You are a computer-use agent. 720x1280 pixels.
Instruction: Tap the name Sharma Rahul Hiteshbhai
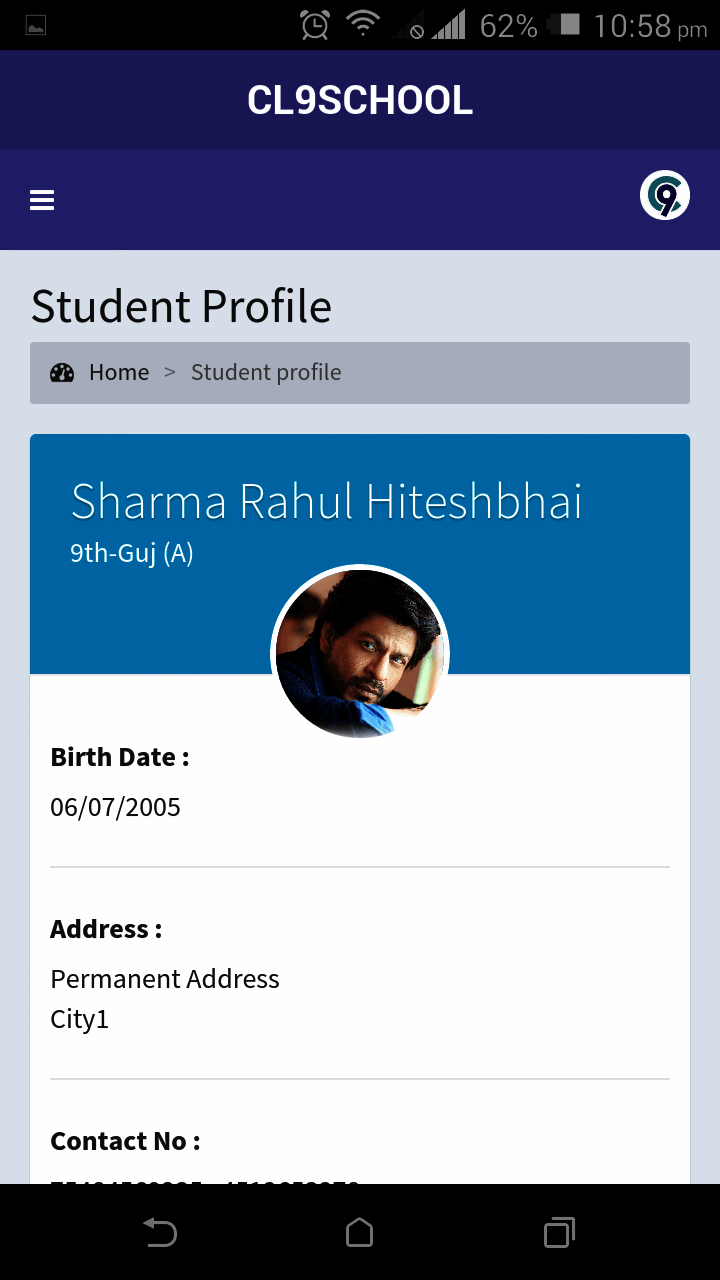point(326,501)
